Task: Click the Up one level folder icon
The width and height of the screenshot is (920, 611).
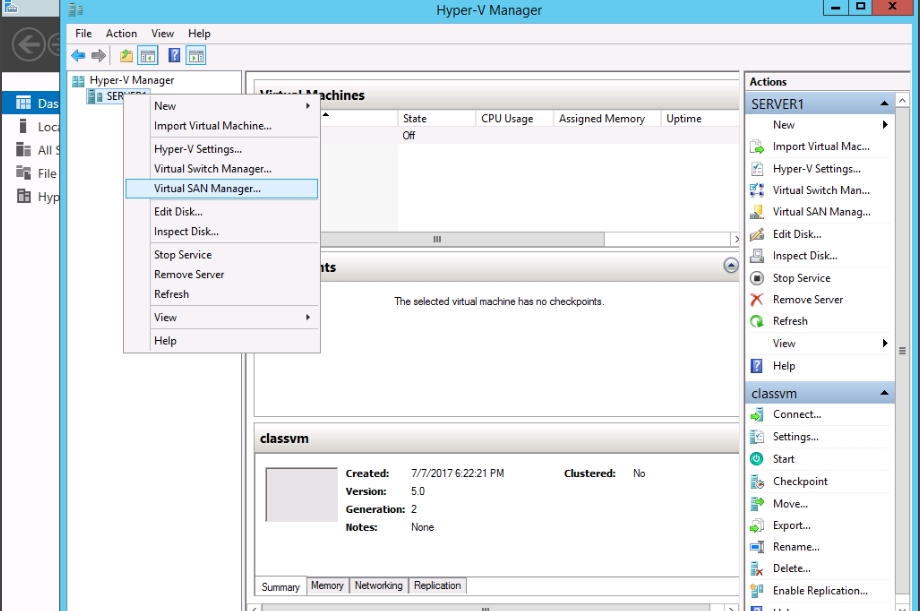Action: point(126,56)
